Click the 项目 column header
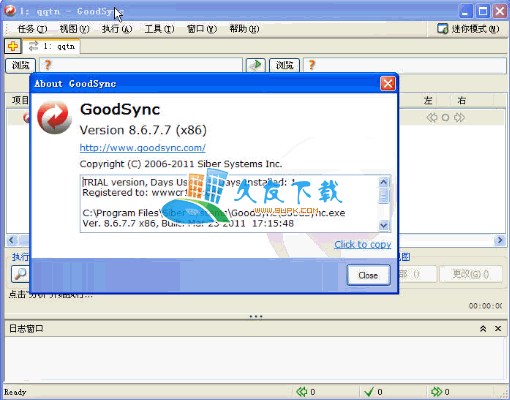This screenshot has height=400, width=510. coord(19,100)
